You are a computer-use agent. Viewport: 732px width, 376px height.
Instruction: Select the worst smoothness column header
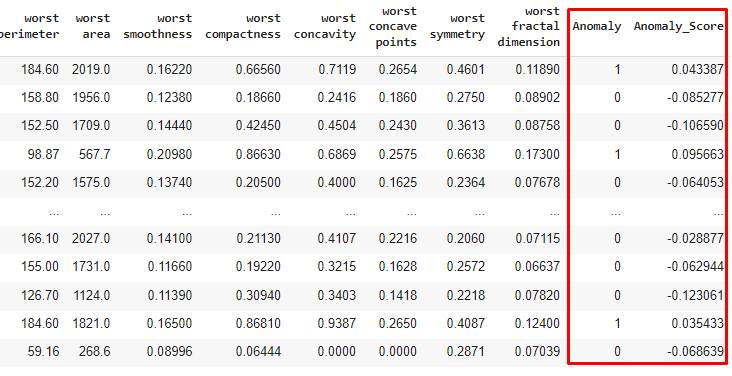coord(157,26)
